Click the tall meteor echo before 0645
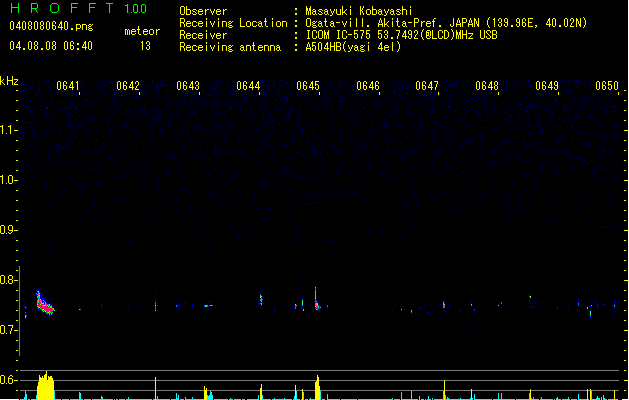 [x=317, y=299]
